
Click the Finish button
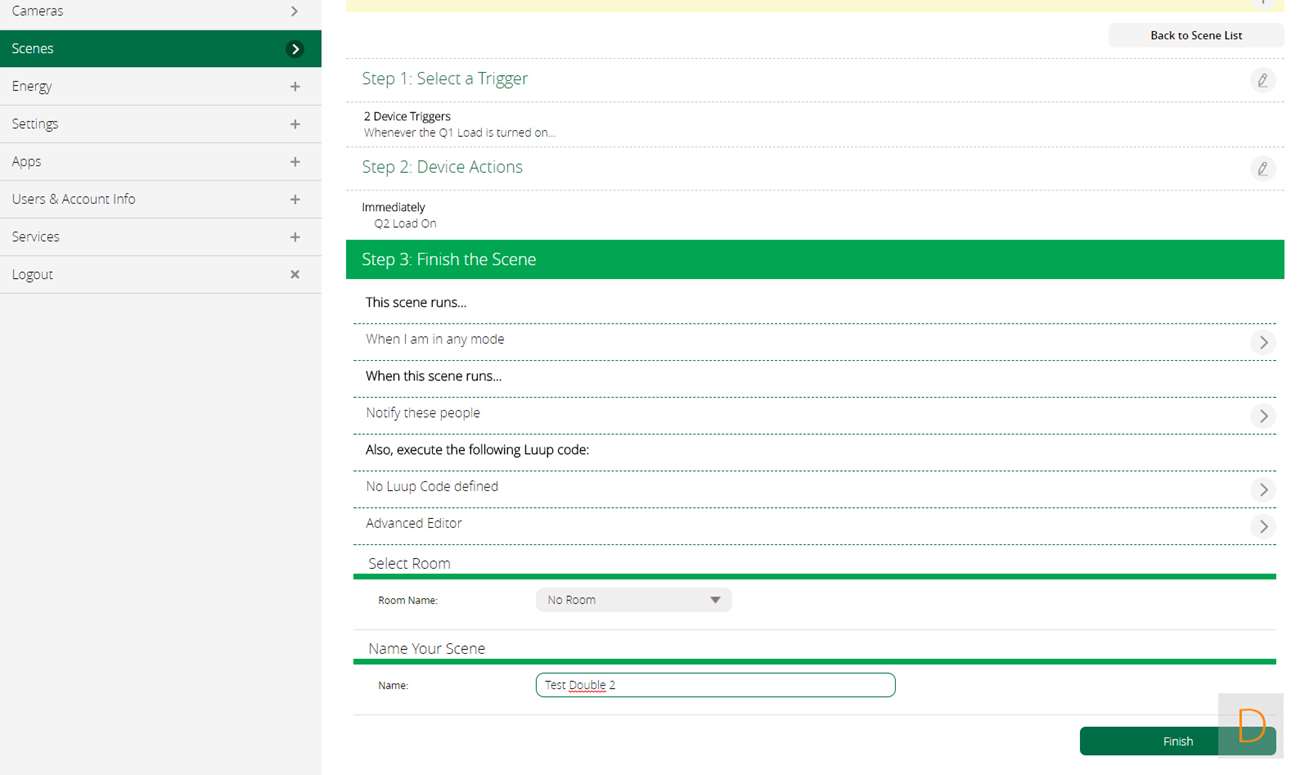click(1177, 741)
